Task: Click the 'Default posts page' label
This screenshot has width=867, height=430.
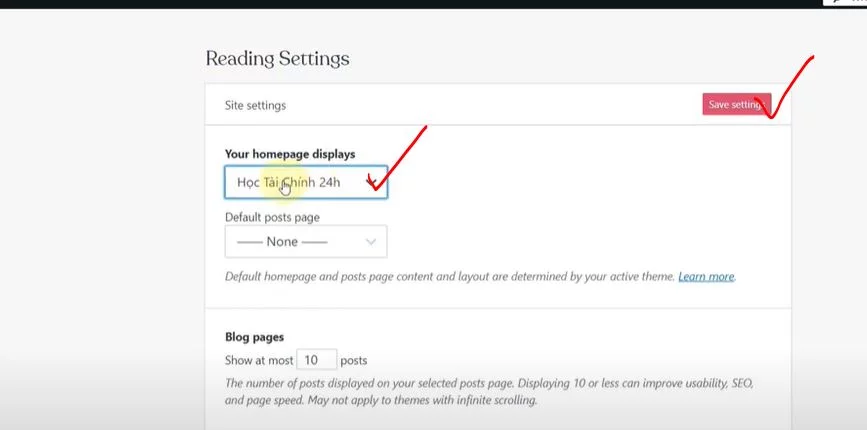Action: click(272, 217)
